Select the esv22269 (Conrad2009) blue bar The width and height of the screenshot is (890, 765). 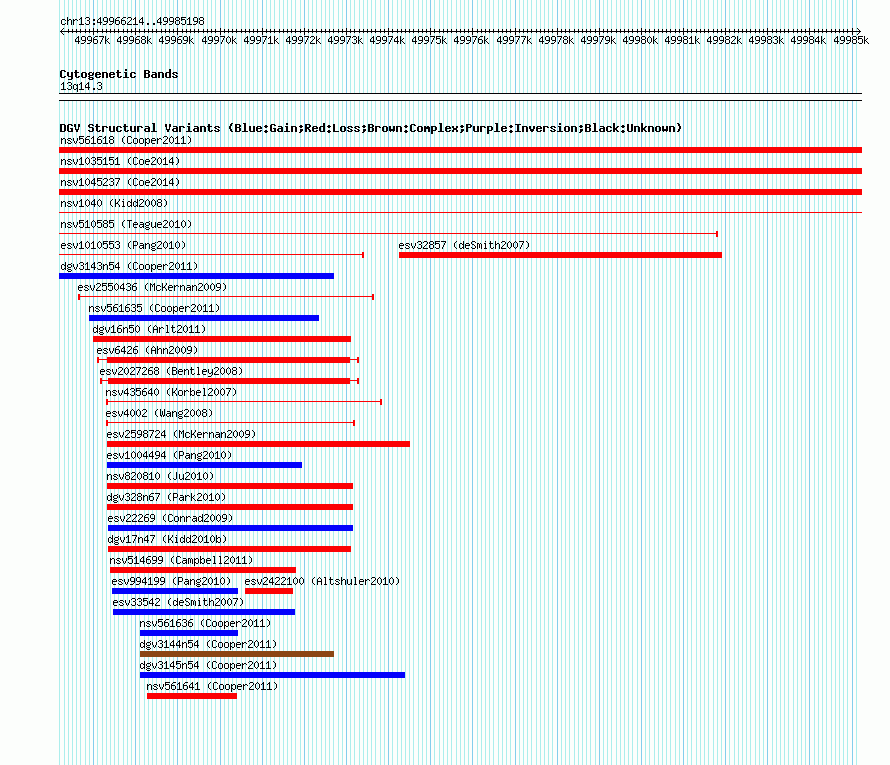(x=230, y=528)
